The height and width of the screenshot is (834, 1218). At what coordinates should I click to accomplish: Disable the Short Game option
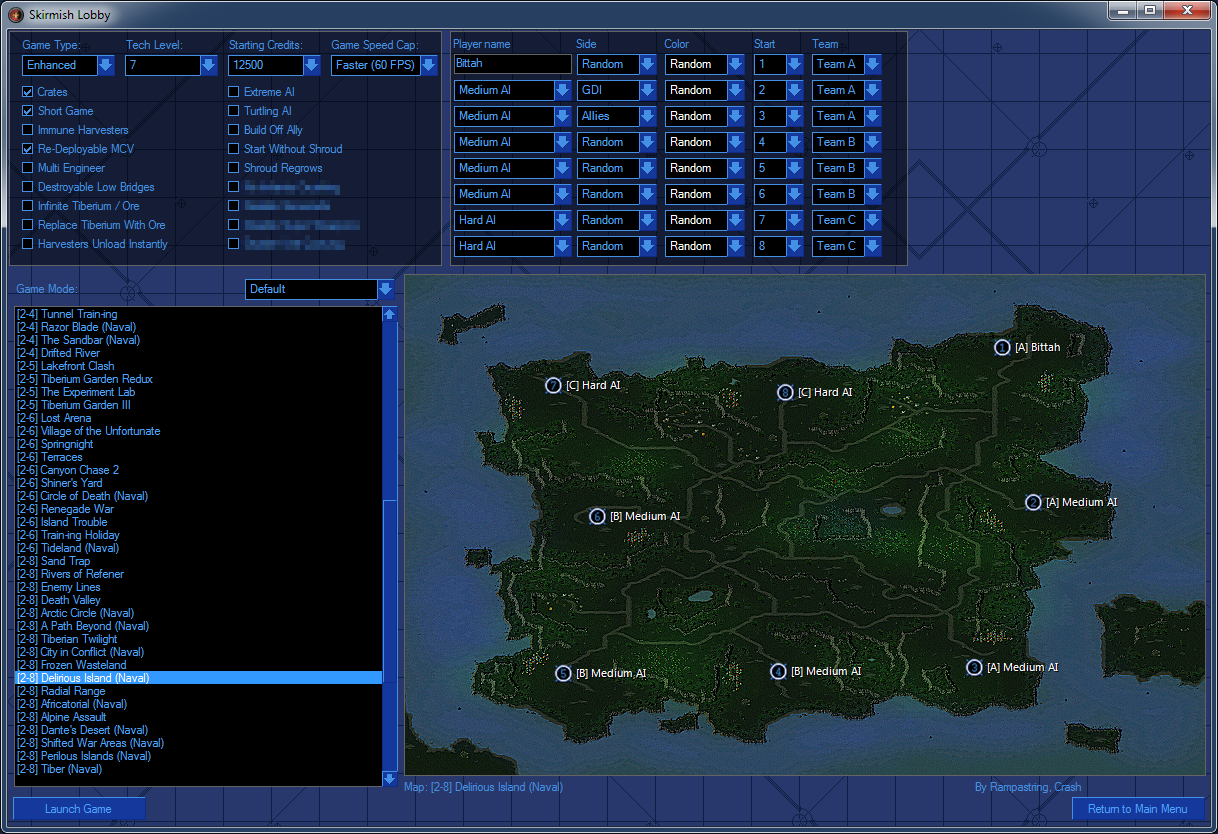click(x=28, y=111)
